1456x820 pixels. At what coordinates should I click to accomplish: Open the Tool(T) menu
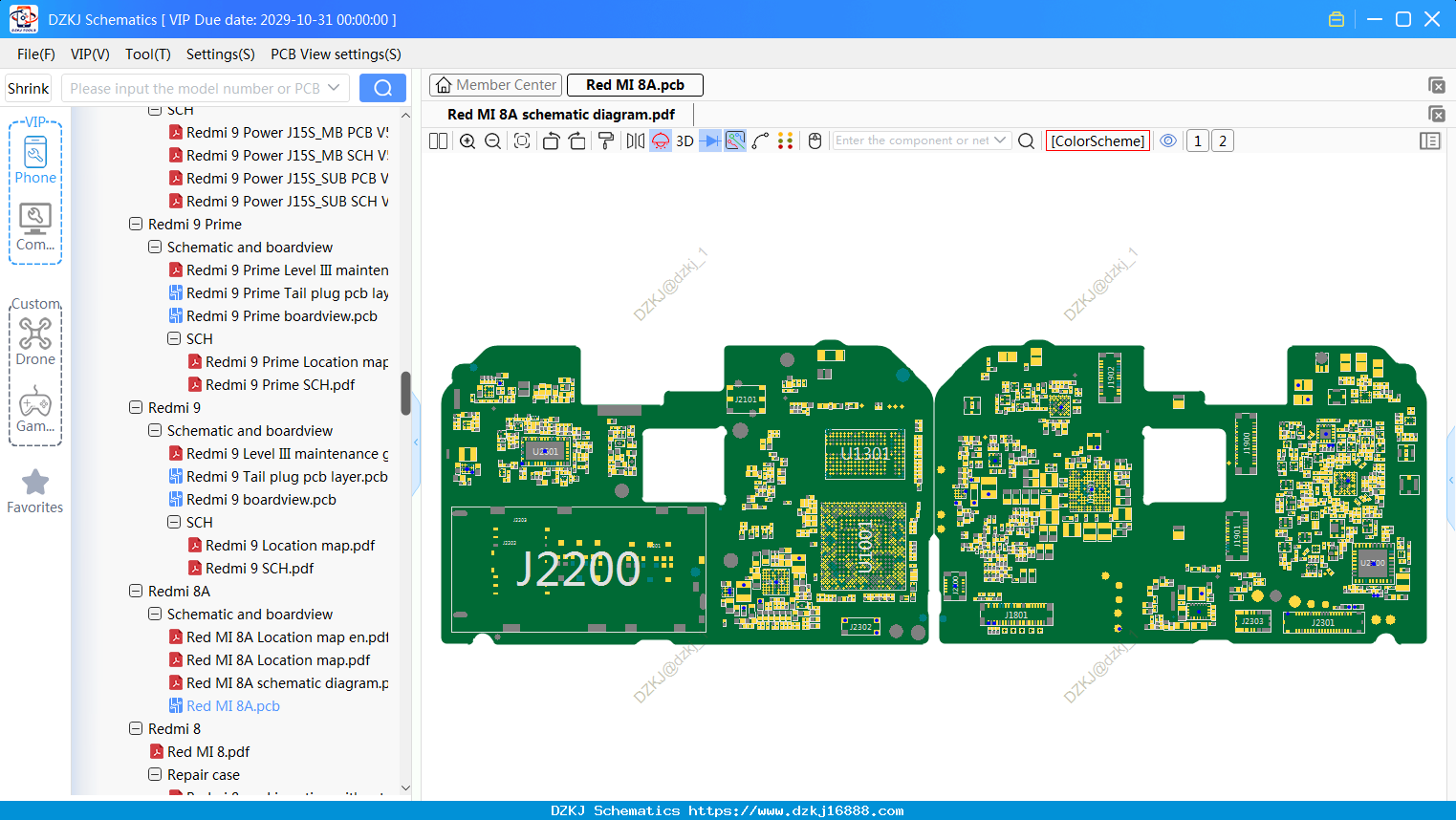tap(148, 54)
